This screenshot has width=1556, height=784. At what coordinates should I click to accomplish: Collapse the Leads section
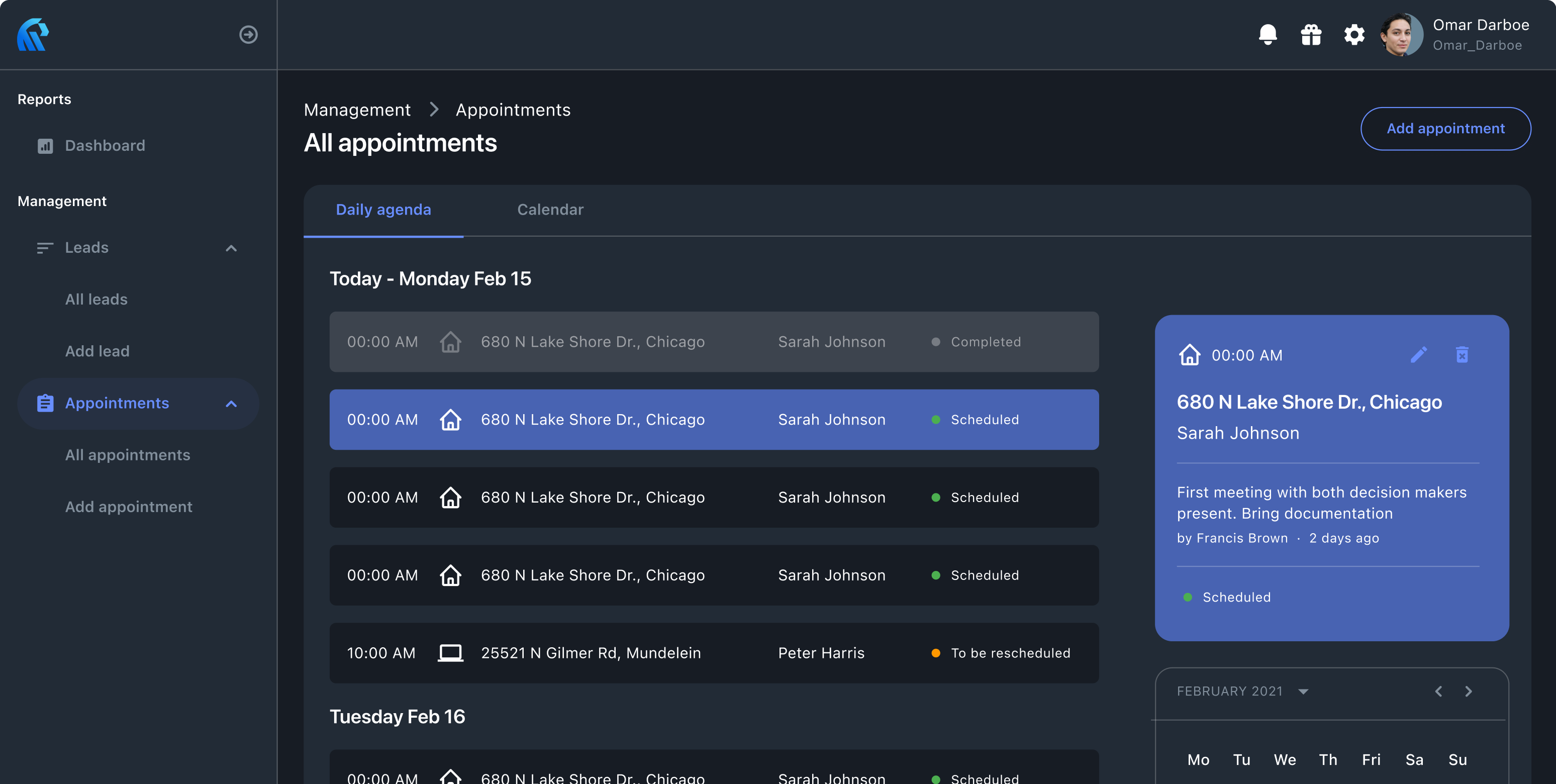tap(231, 248)
